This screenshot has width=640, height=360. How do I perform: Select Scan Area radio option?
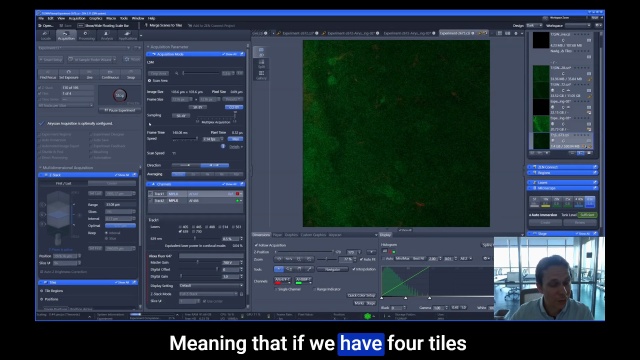[150, 81]
